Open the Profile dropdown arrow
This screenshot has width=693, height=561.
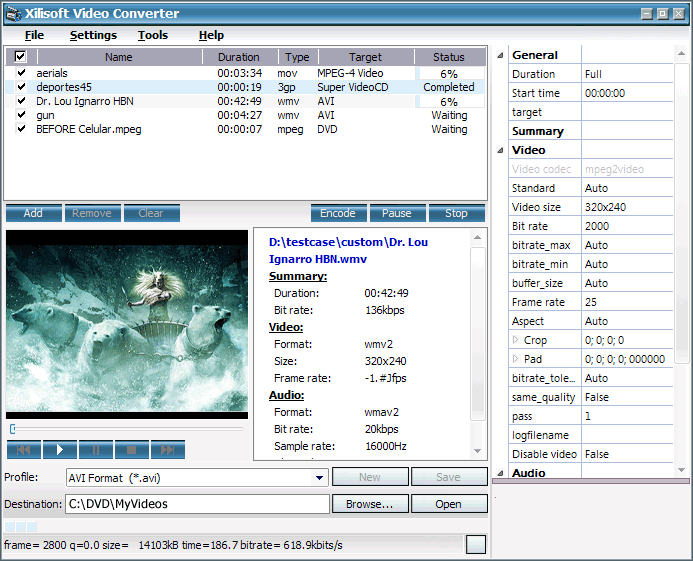[x=319, y=477]
